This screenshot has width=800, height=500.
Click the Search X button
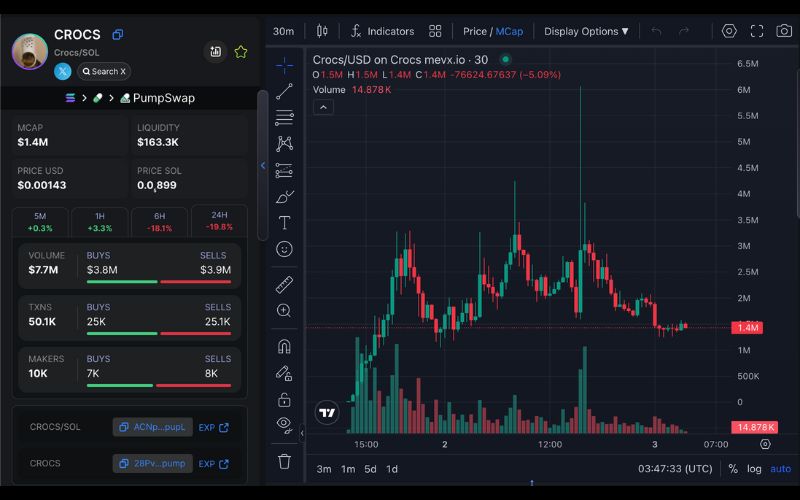coord(104,71)
